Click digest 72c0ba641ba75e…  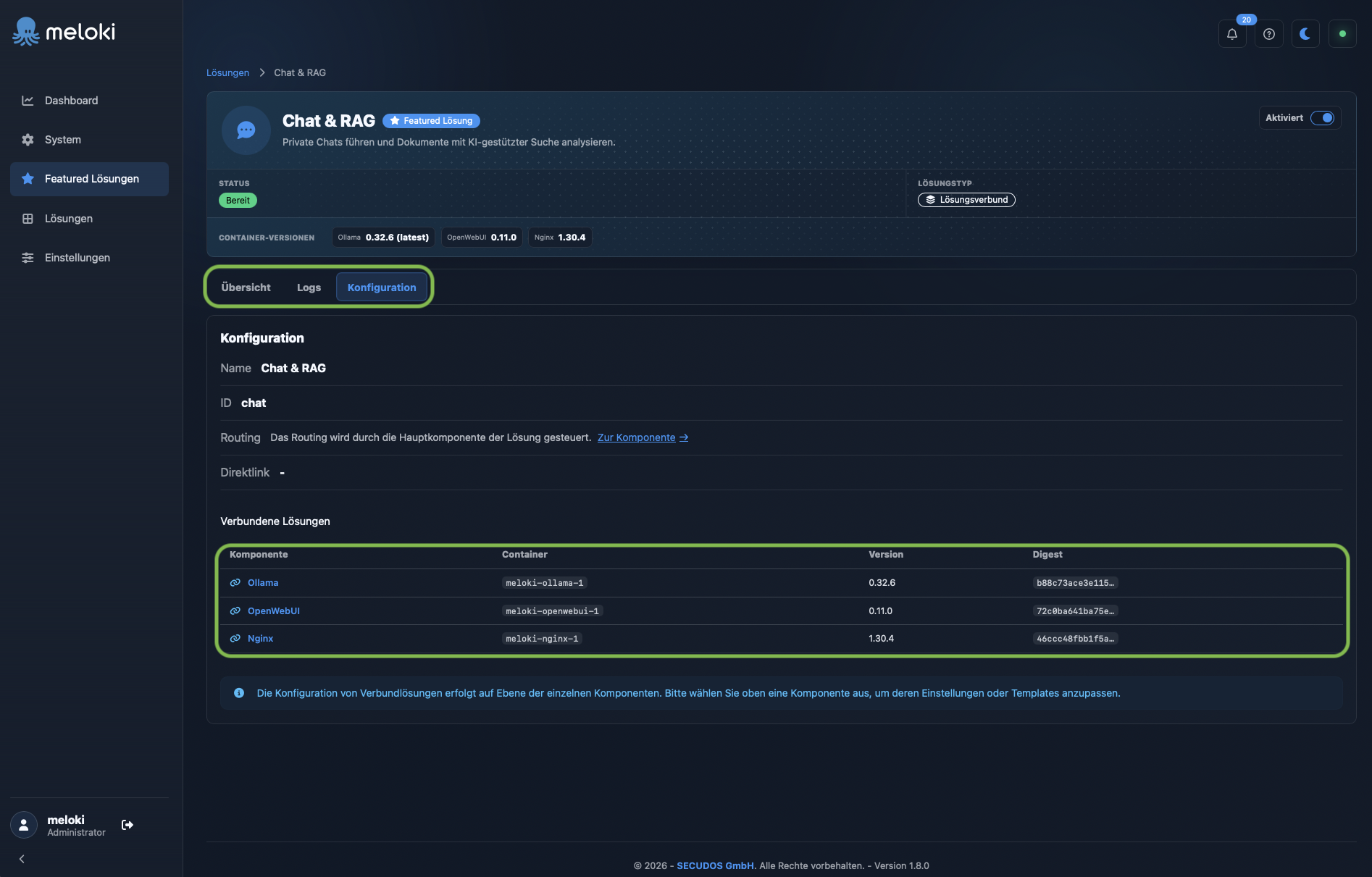click(x=1076, y=611)
